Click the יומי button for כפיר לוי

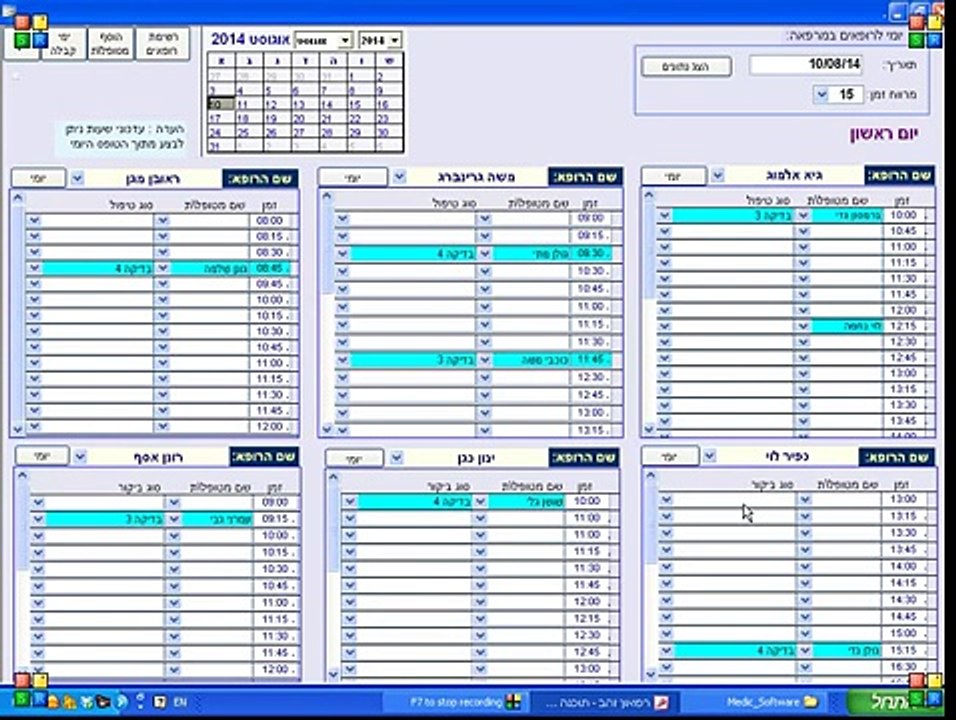[670, 456]
